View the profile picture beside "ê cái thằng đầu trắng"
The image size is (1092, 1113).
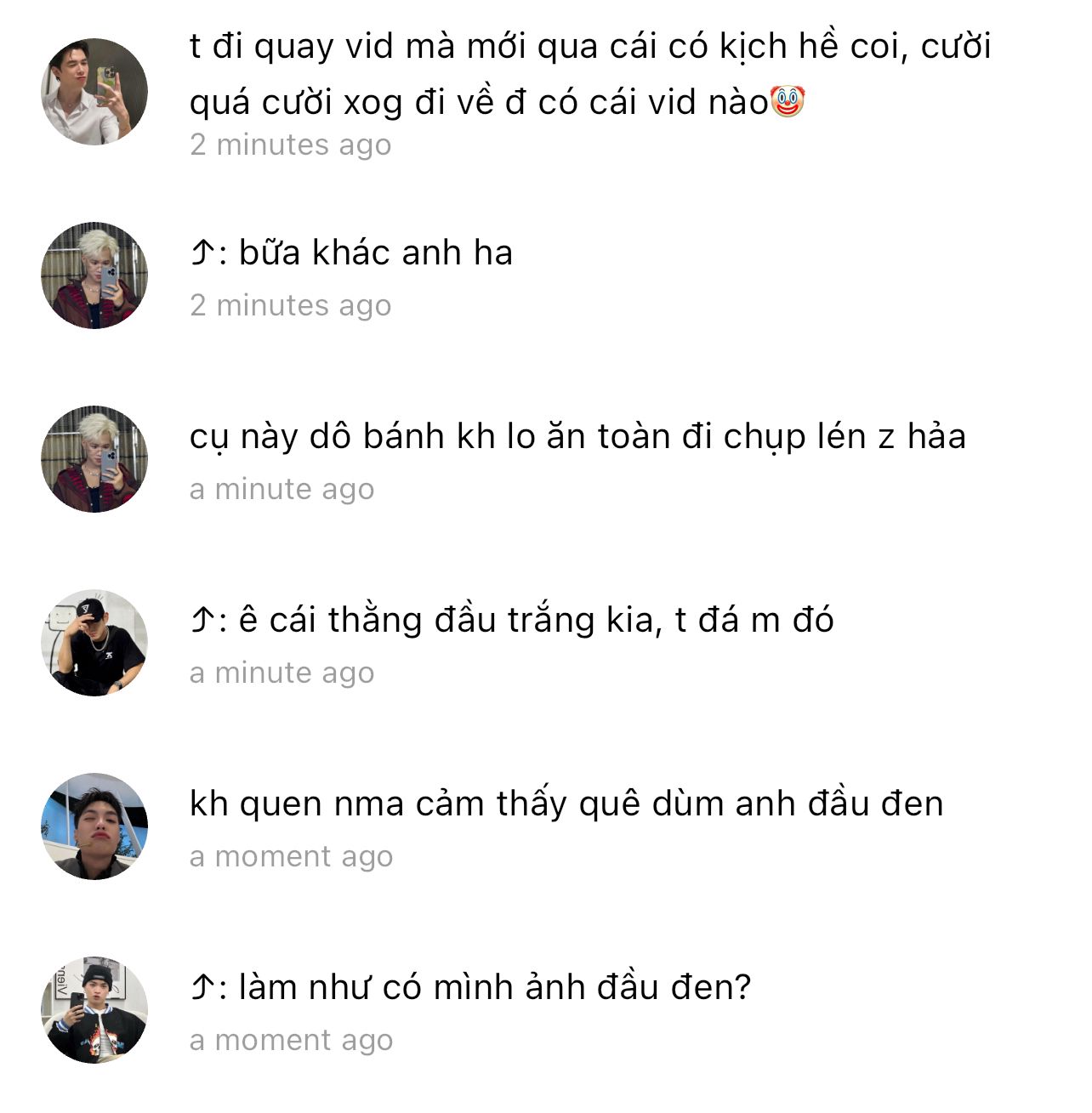94,643
